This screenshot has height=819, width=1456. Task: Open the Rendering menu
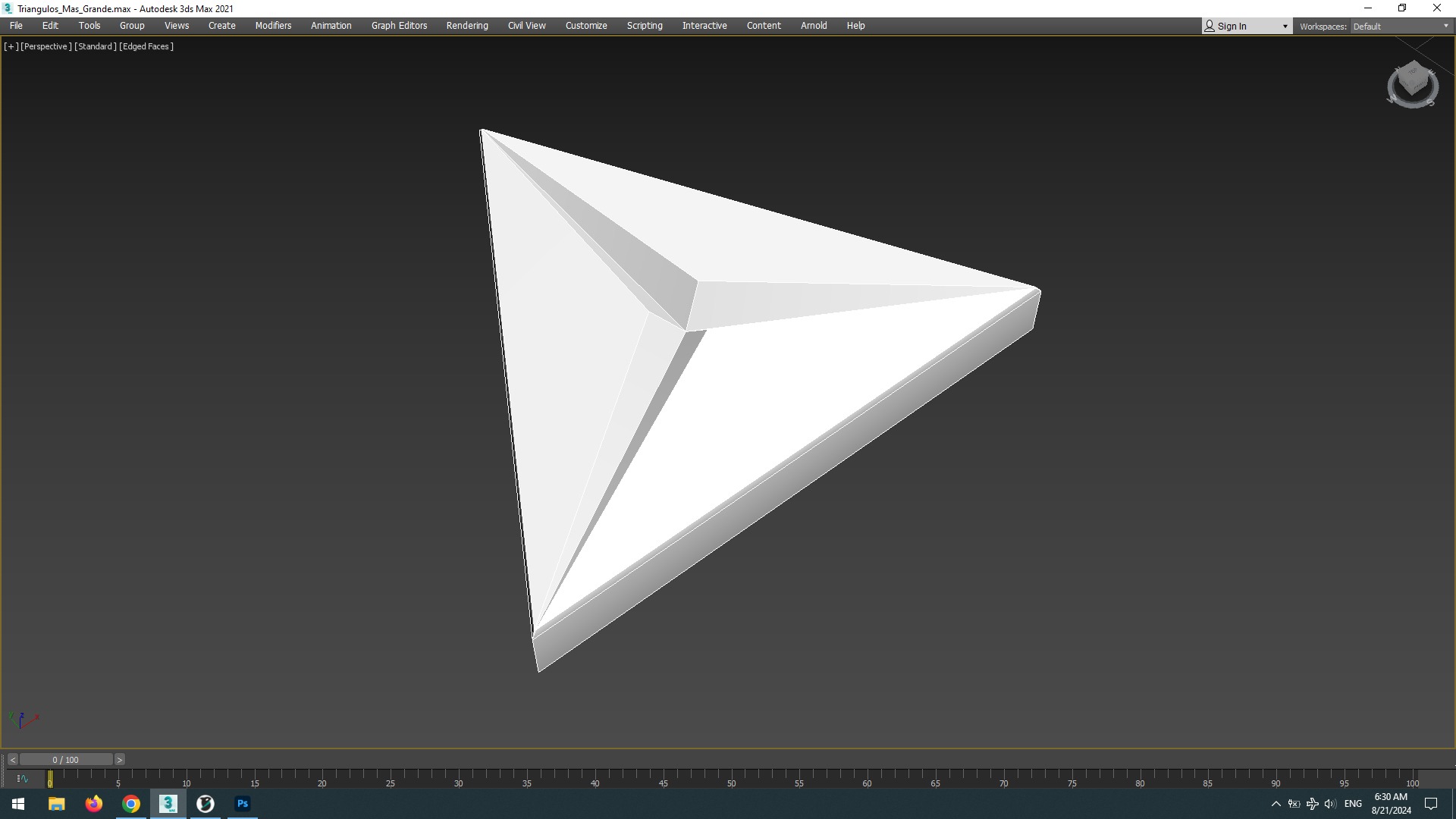[x=467, y=26]
